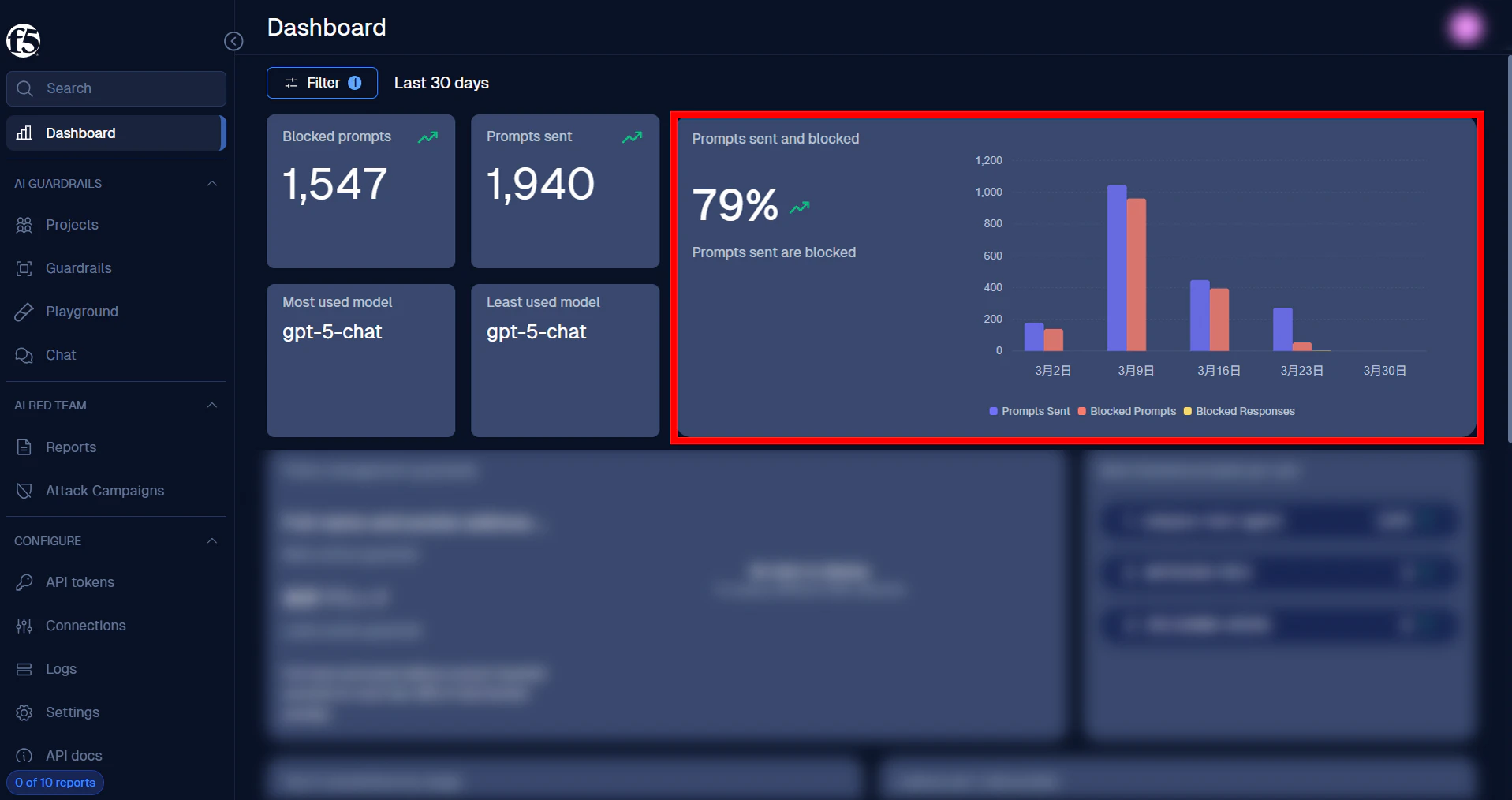Click the Prompts sent and blocked title

click(x=775, y=139)
